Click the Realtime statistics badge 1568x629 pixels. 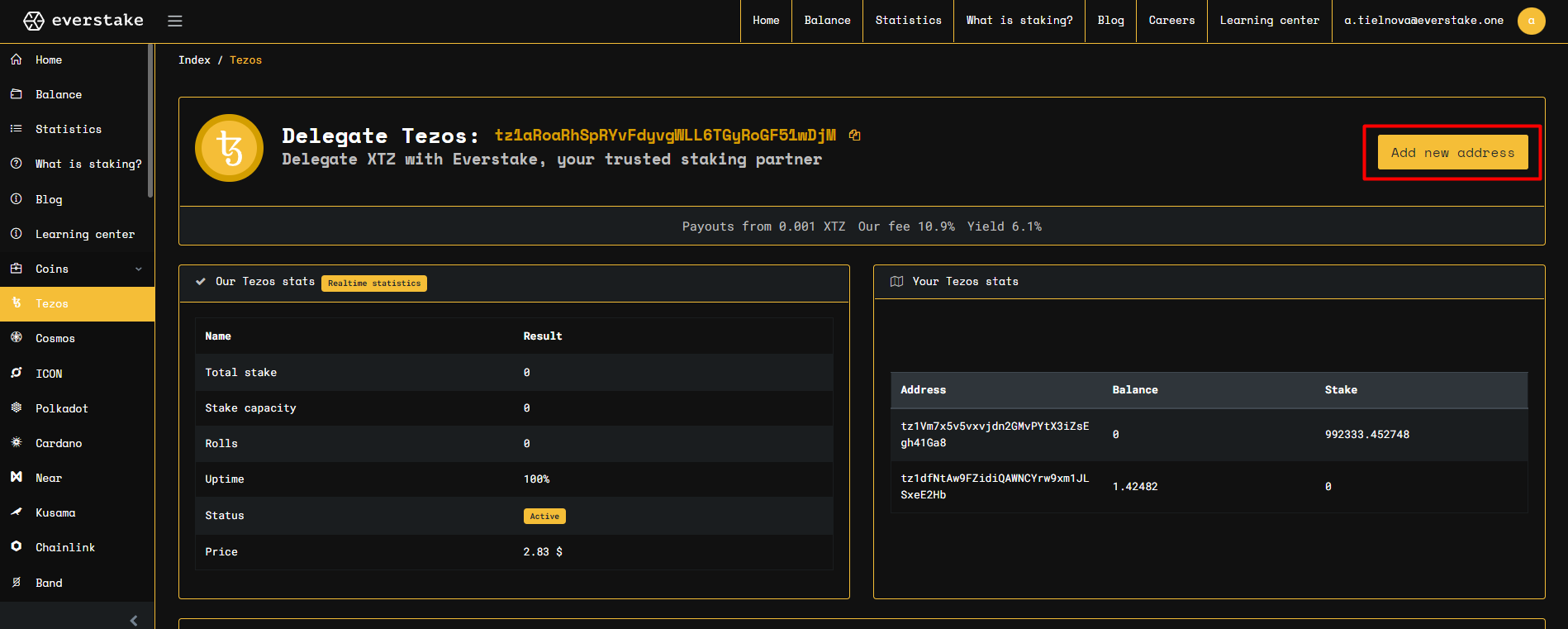pyautogui.click(x=374, y=284)
